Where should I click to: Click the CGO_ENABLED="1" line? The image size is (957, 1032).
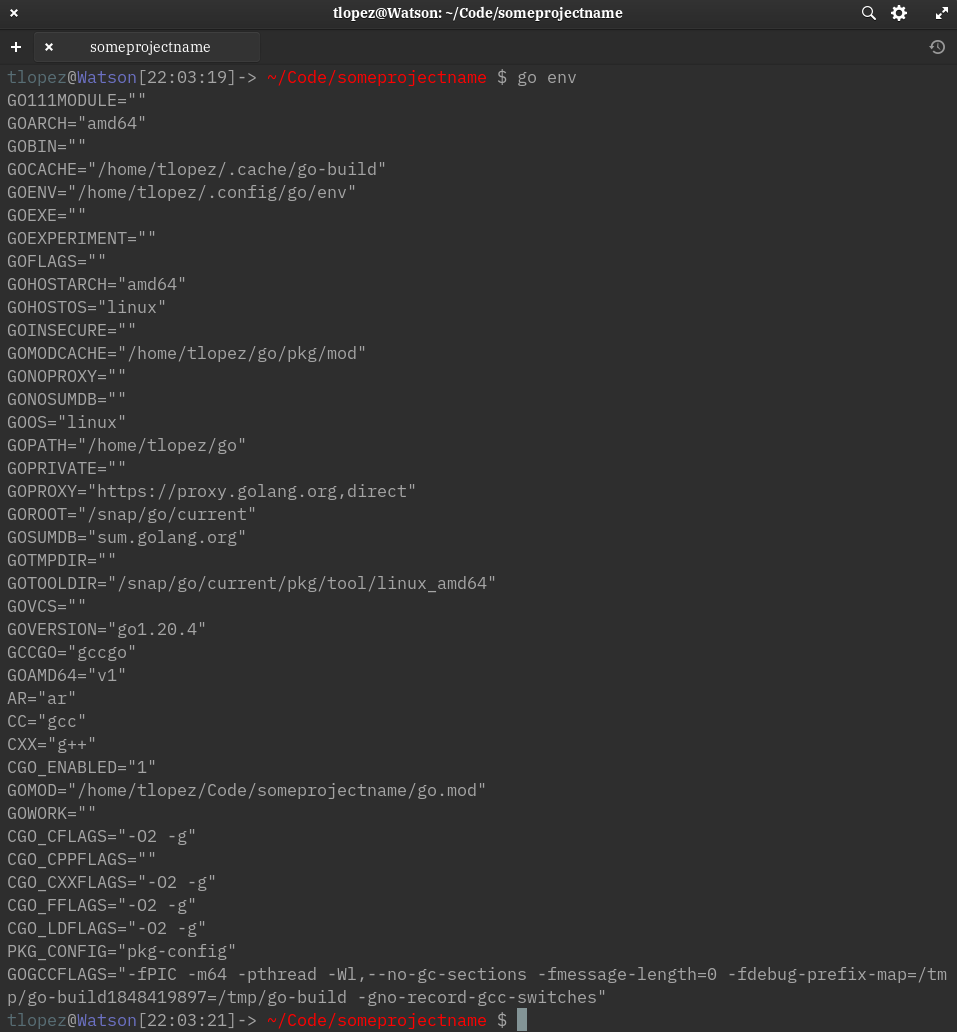point(81,767)
